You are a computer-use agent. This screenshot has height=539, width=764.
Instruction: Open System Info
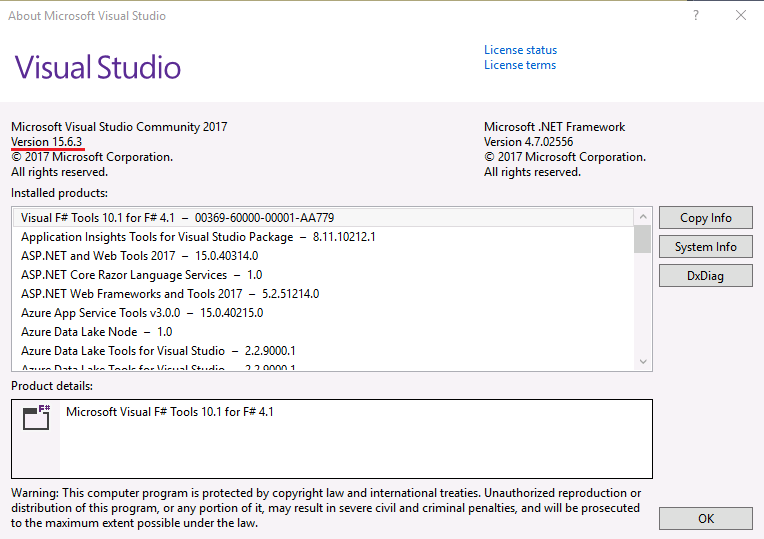pyautogui.click(x=705, y=247)
